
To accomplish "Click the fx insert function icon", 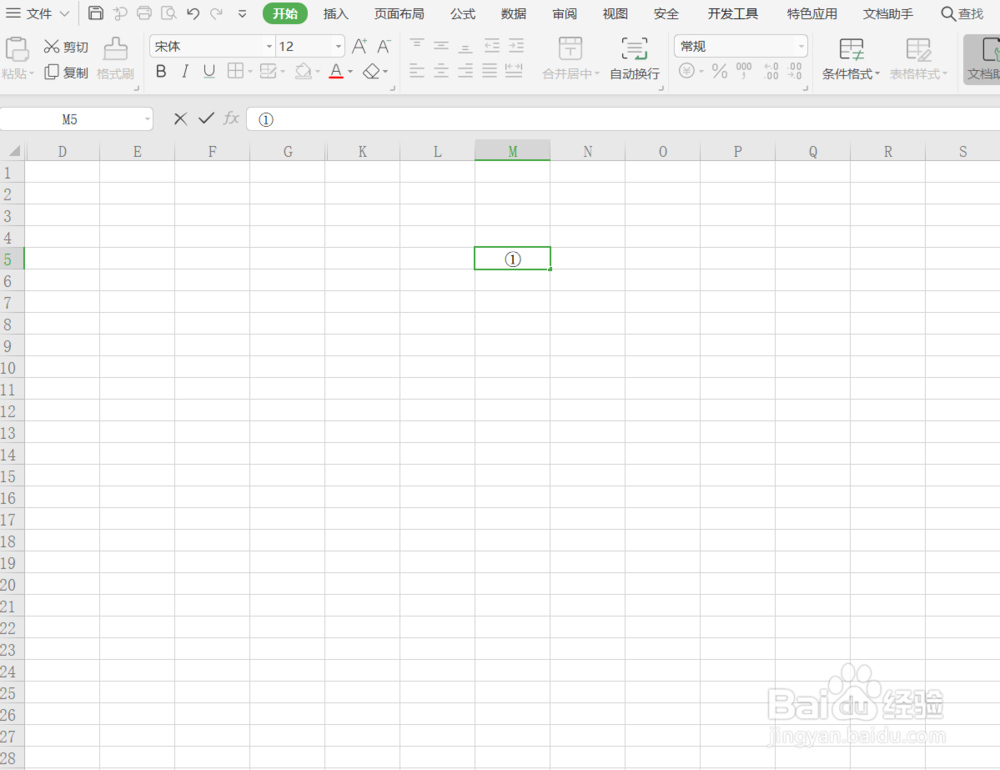I will point(231,118).
